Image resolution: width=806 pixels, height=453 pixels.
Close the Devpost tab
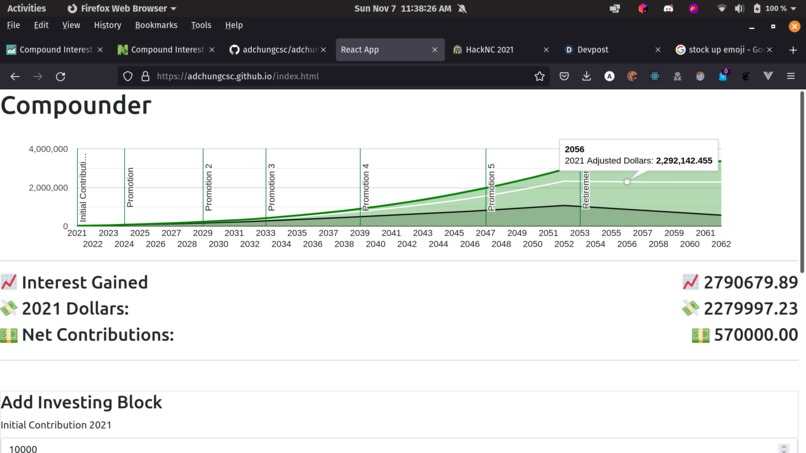coord(657,50)
